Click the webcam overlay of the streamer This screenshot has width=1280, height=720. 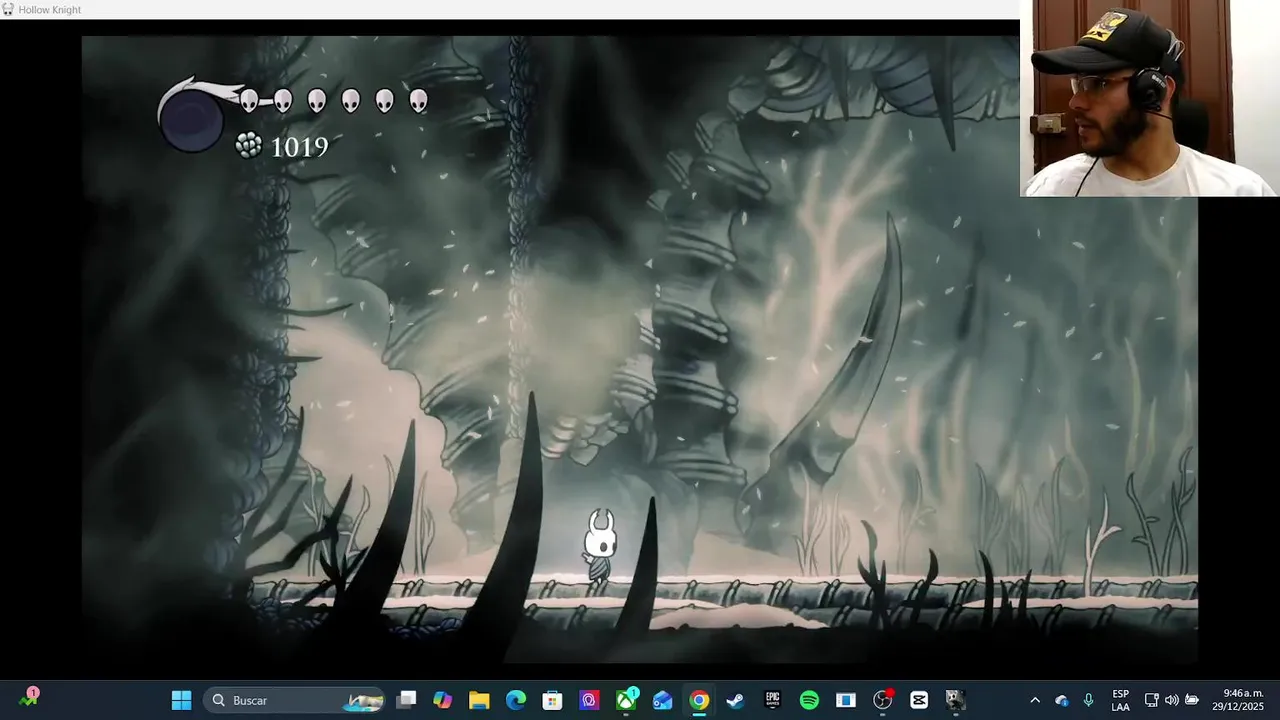click(1149, 98)
